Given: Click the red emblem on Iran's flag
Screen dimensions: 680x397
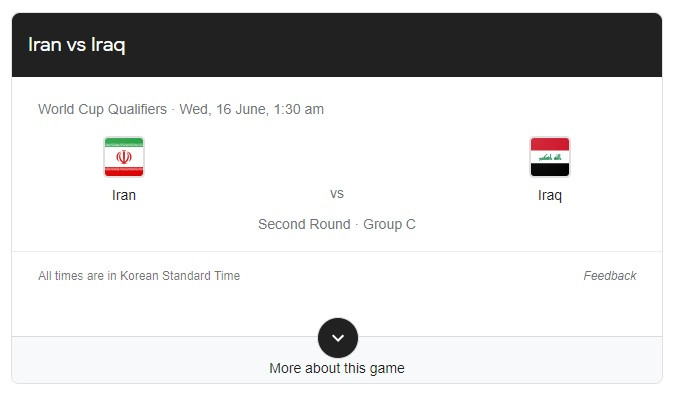Looking at the screenshot, I should click(x=124, y=157).
